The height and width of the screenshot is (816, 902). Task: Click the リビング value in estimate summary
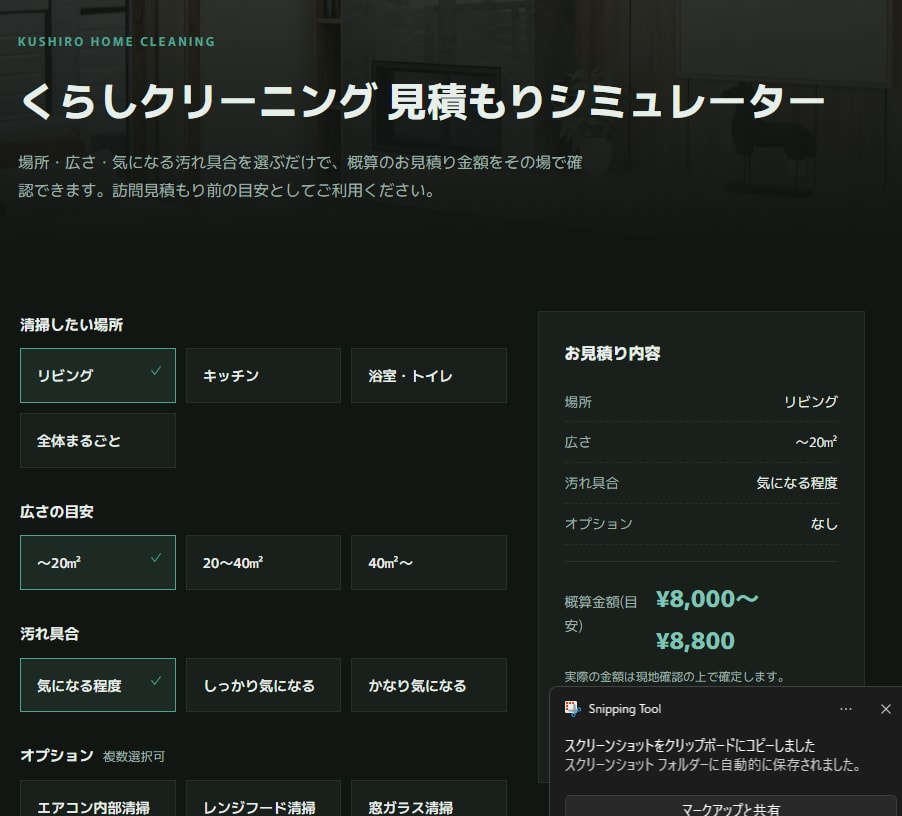pos(811,401)
